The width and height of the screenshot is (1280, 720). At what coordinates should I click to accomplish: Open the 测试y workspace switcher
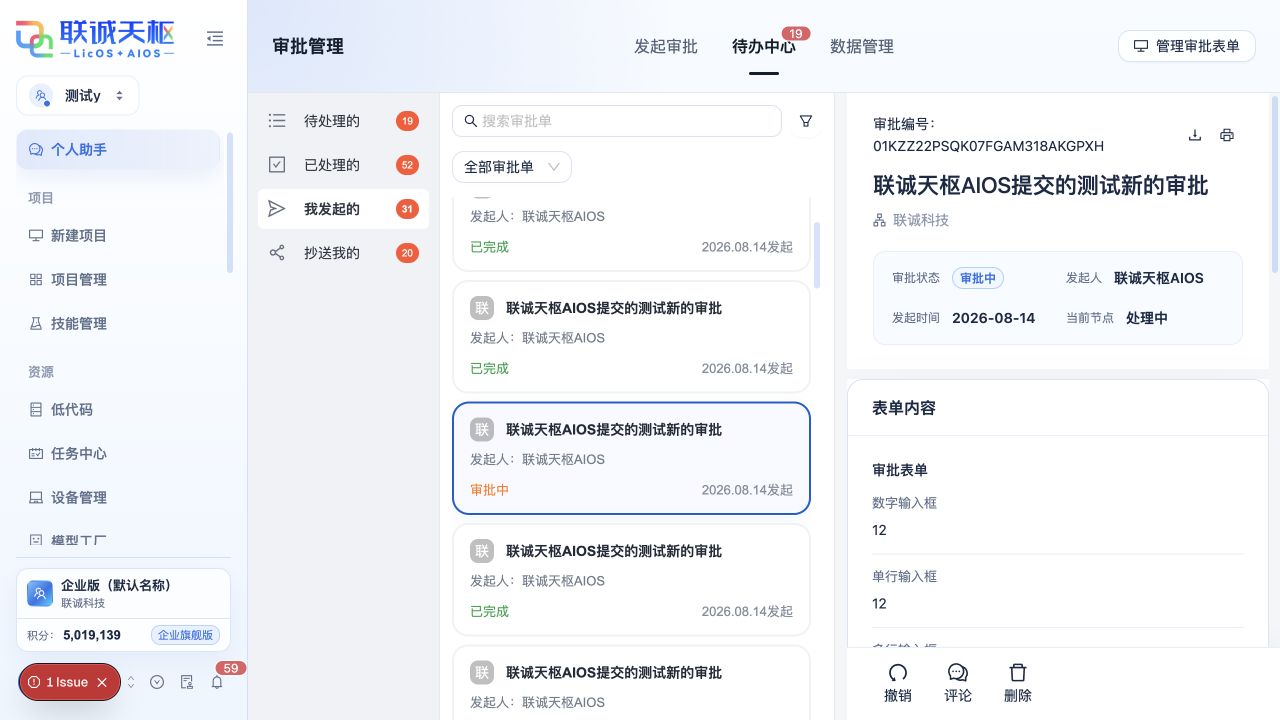point(78,96)
